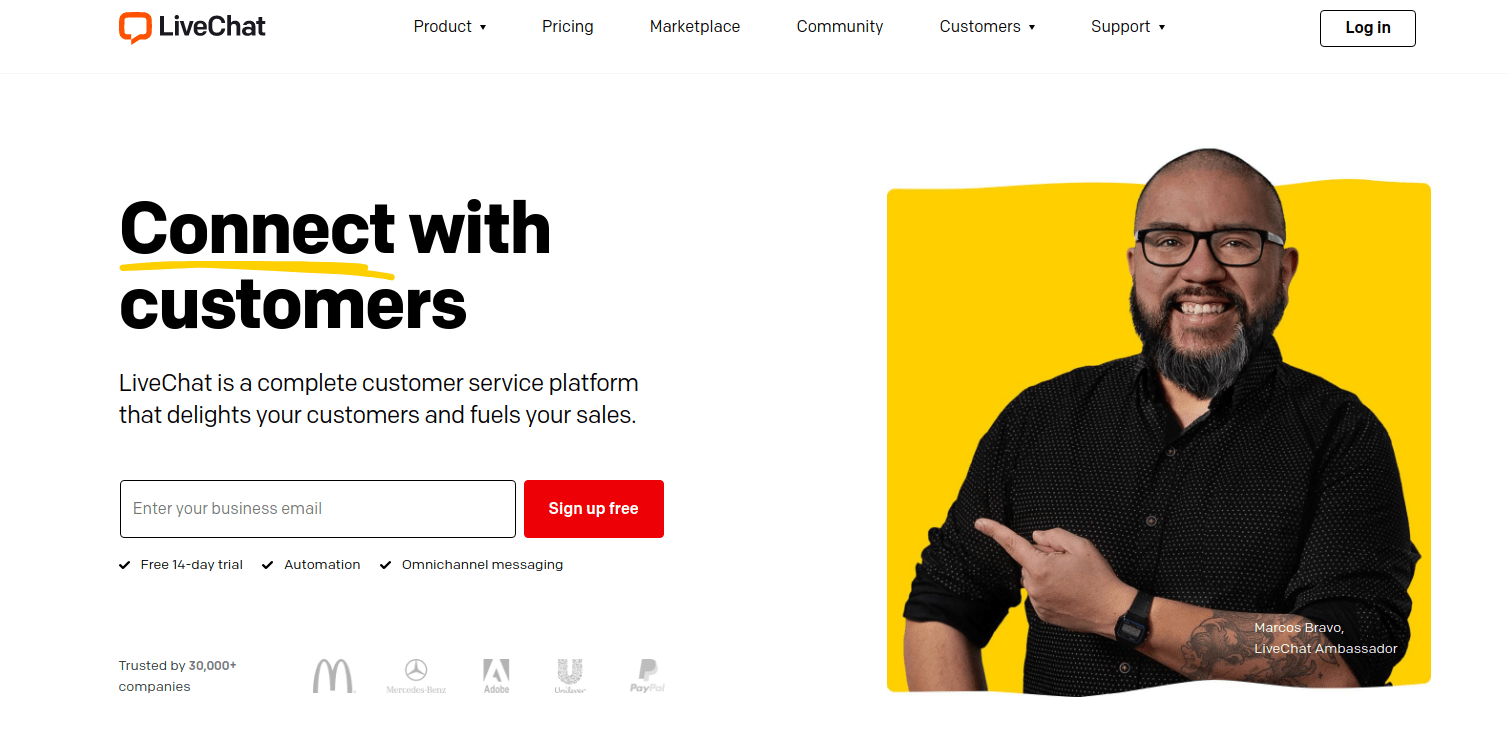1509x731 pixels.
Task: Click the checkmark next to Free 14-day trial
Action: pyautogui.click(x=125, y=565)
